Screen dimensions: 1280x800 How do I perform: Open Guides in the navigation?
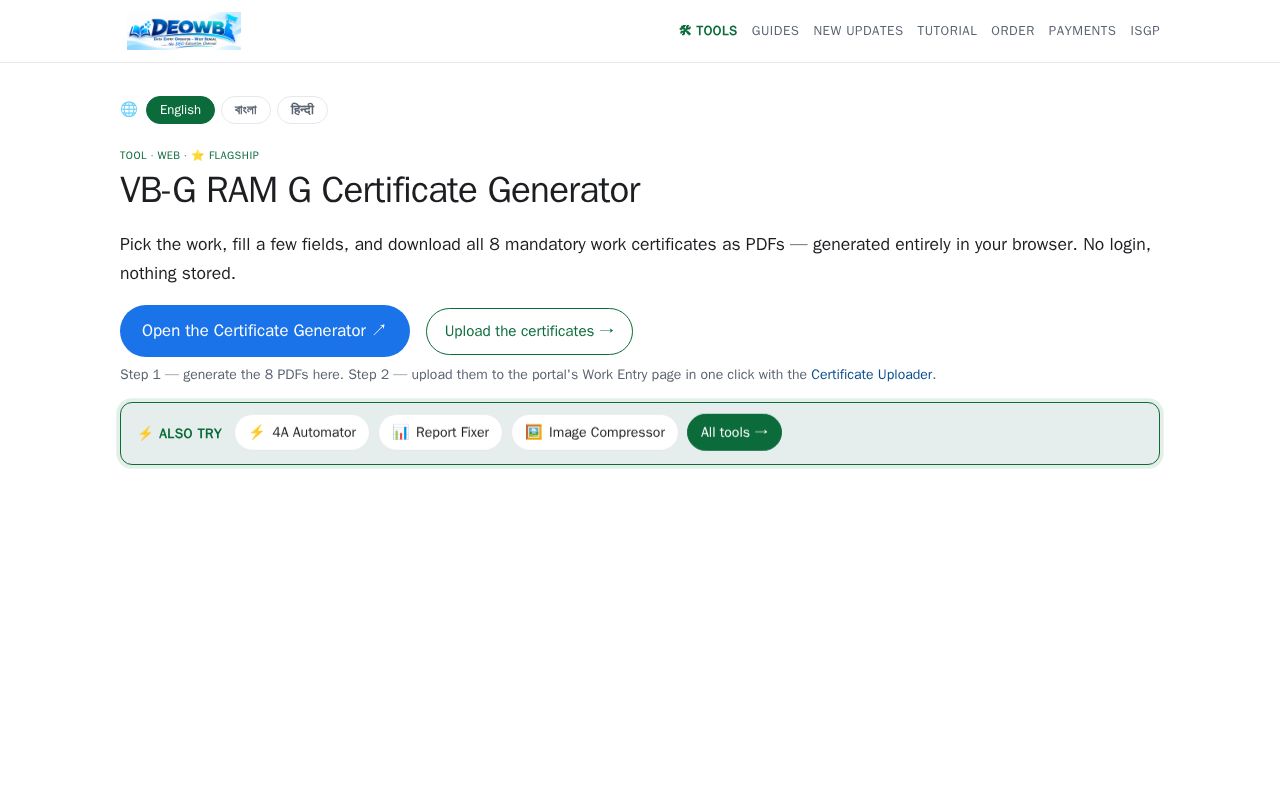pyautogui.click(x=775, y=31)
